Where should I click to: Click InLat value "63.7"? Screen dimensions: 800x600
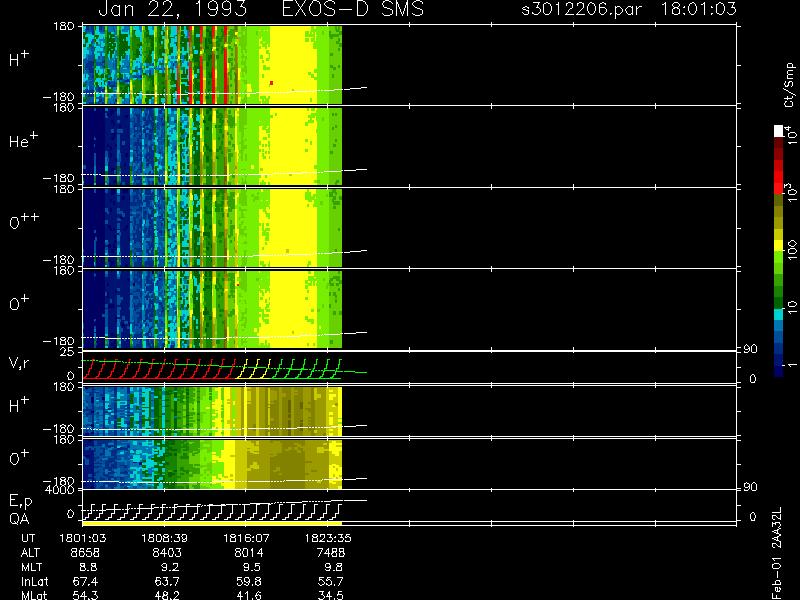pyautogui.click(x=167, y=582)
